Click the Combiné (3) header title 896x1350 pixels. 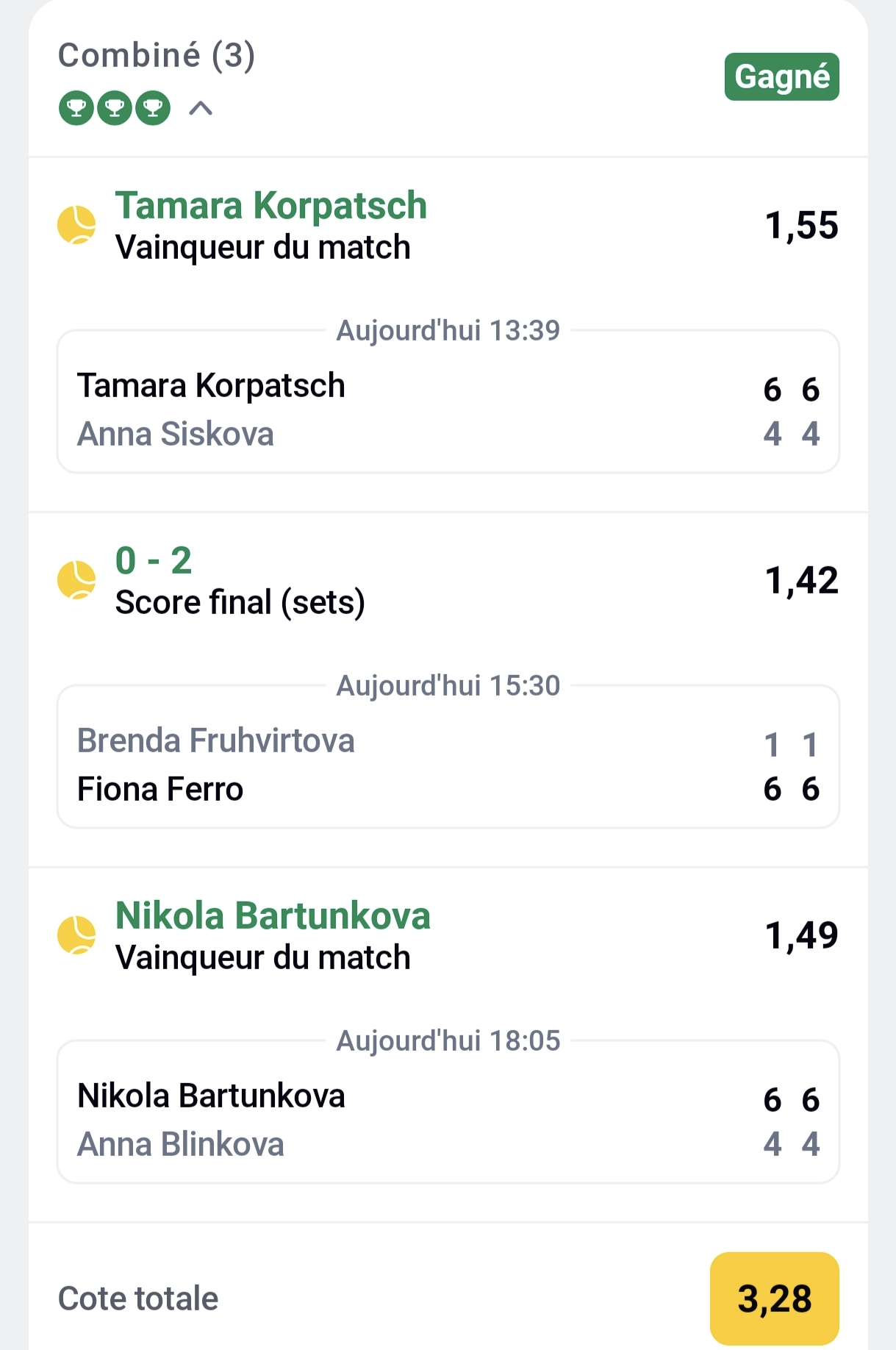pyautogui.click(x=157, y=55)
